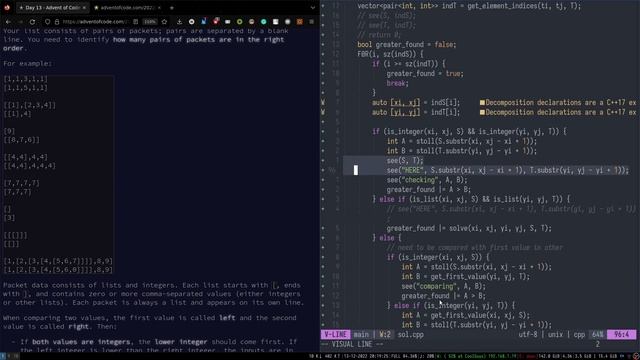Click the 'see("checking", A, B);' line

(427, 180)
